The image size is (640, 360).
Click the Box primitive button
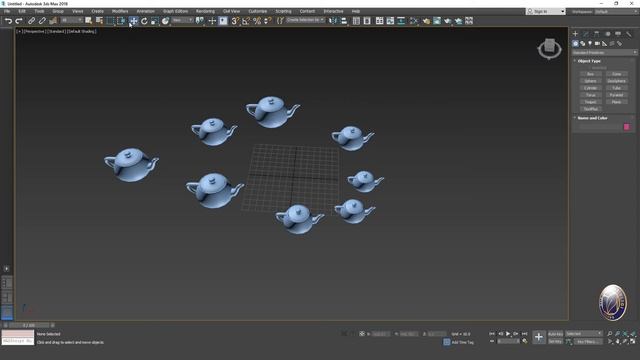pyautogui.click(x=591, y=74)
